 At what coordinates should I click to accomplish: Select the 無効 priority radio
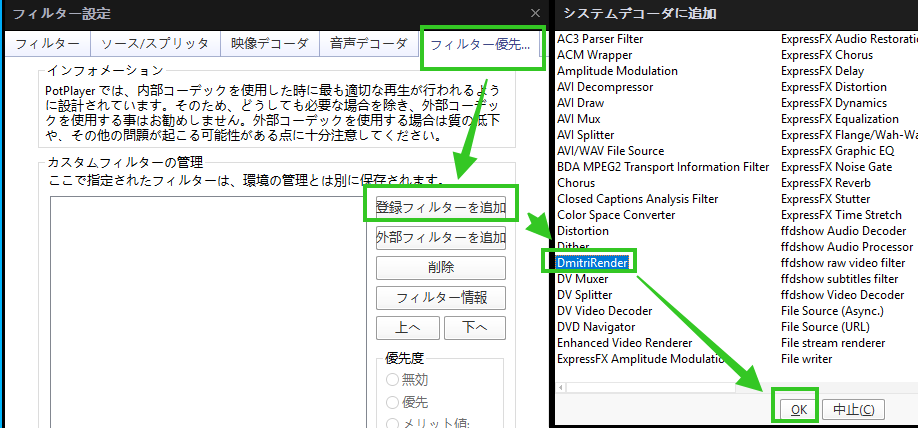[x=407, y=380]
